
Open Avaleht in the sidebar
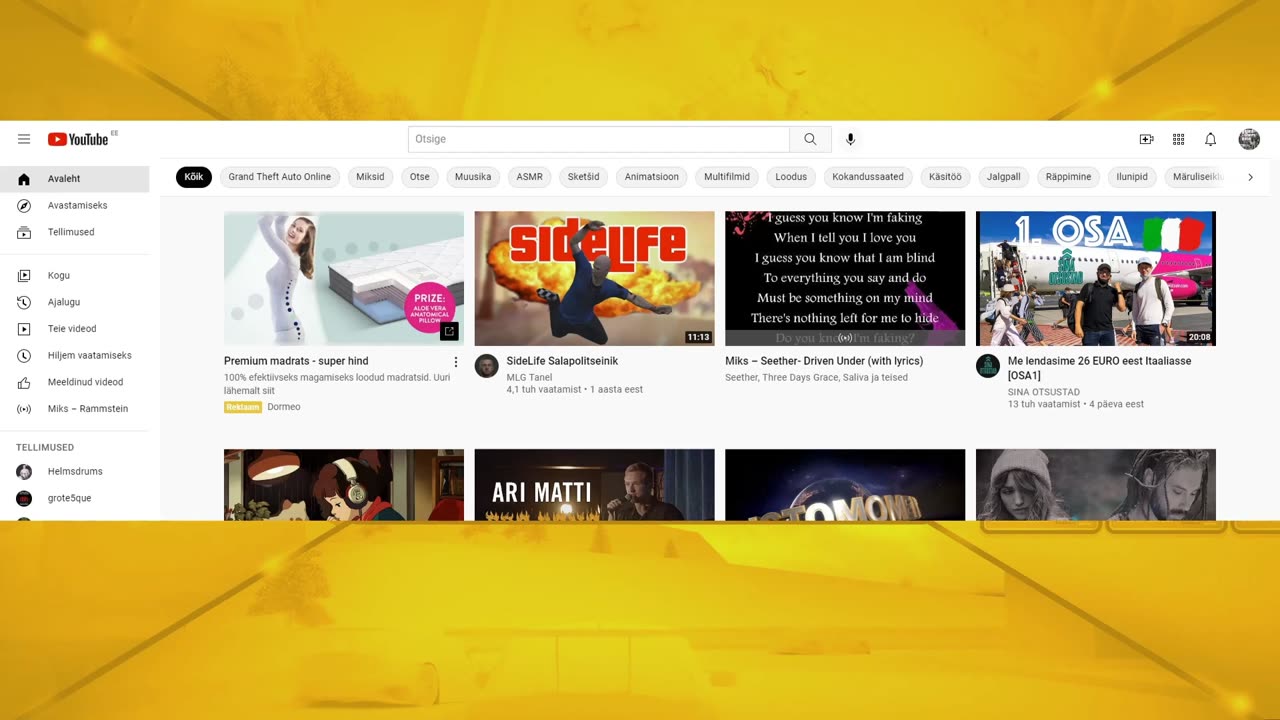pos(75,179)
